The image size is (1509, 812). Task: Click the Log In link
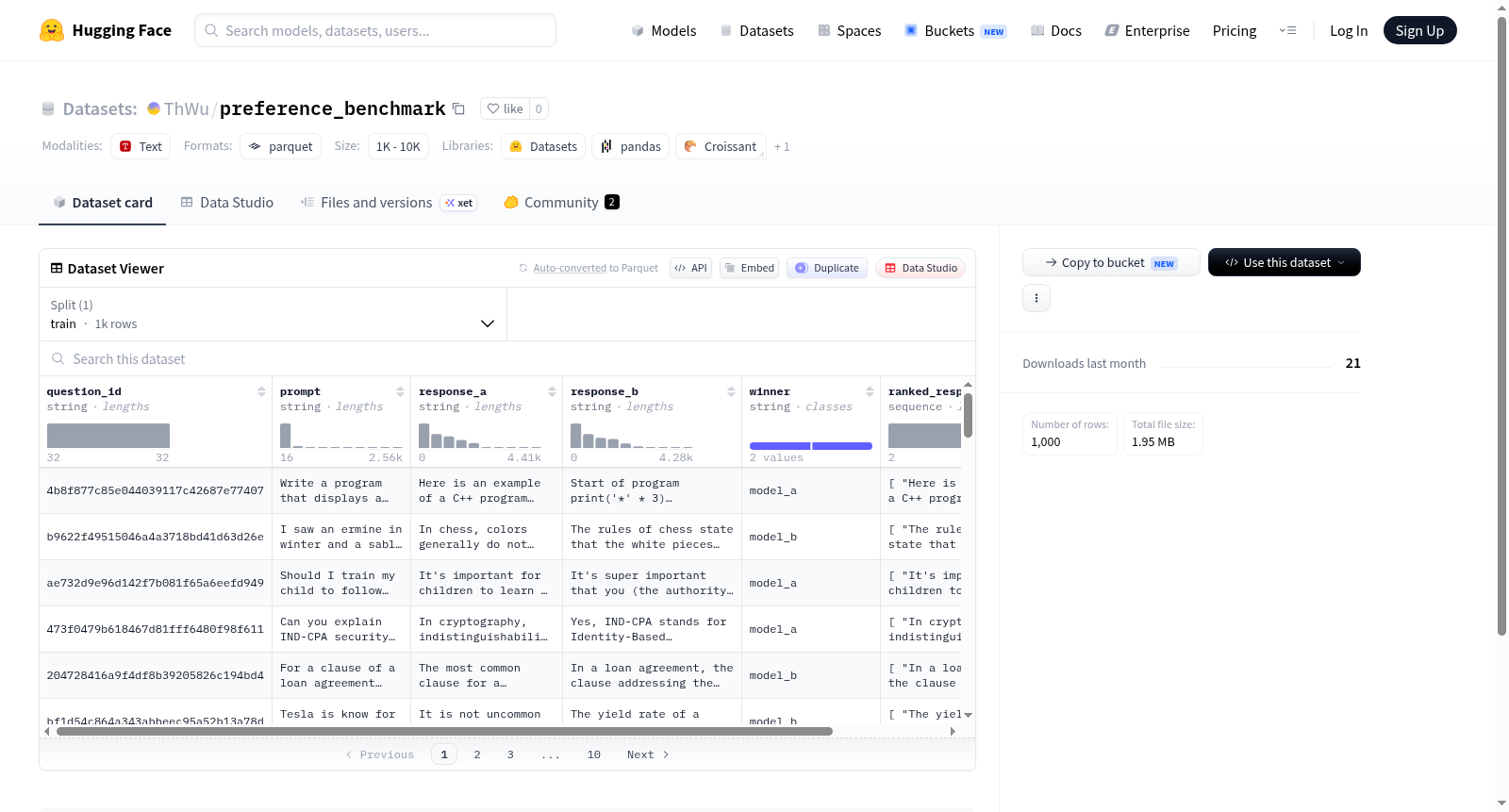point(1348,30)
